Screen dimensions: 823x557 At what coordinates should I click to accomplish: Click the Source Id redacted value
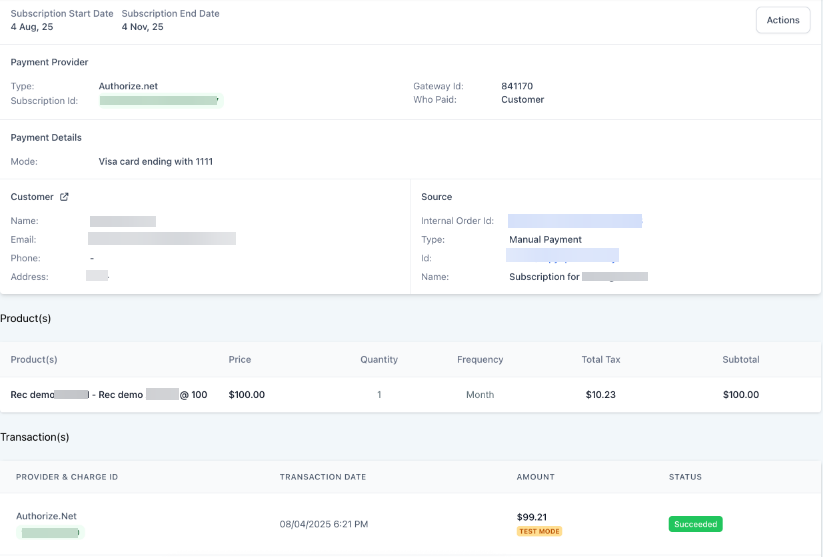[x=563, y=257]
